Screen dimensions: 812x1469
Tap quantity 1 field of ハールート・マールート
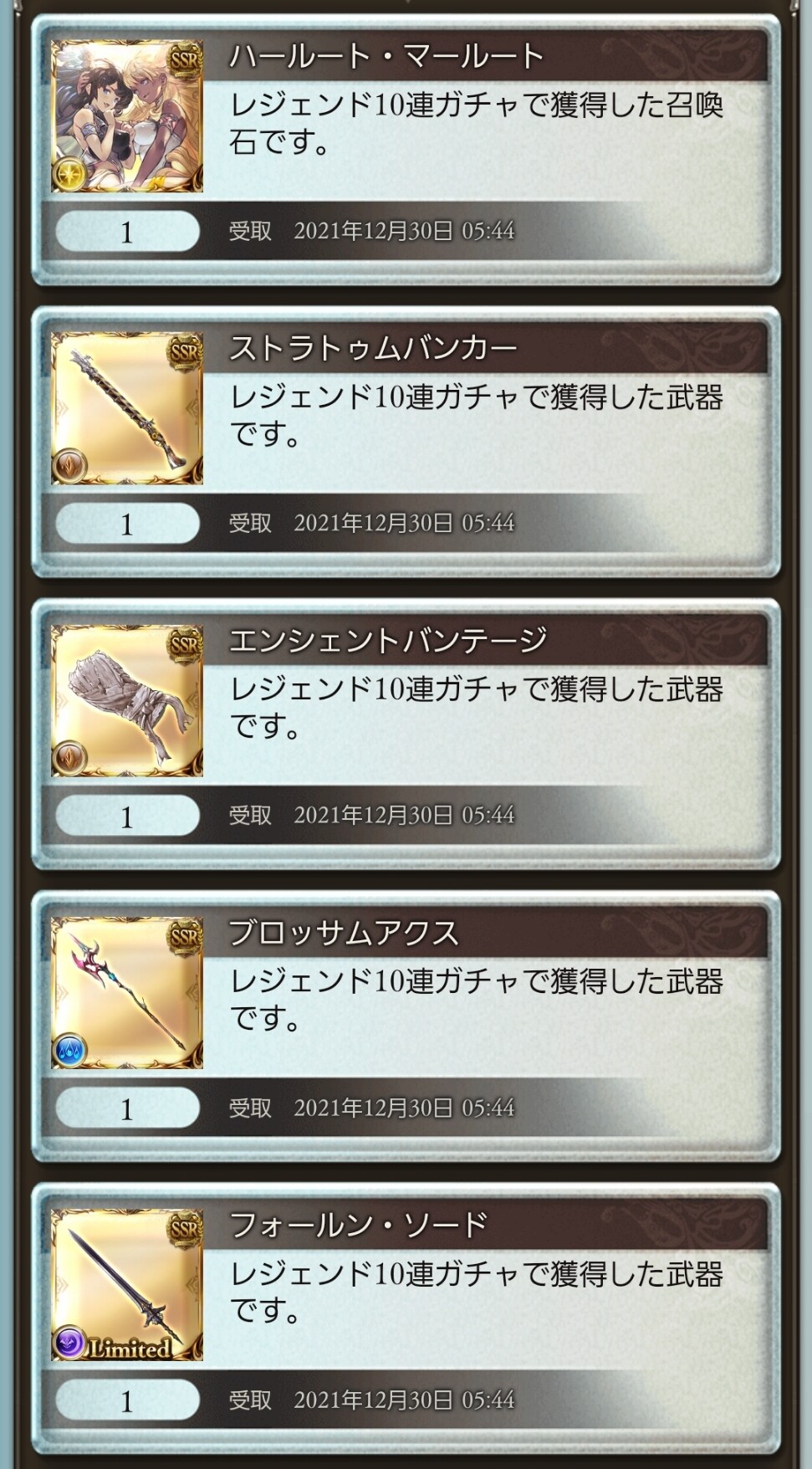127,231
